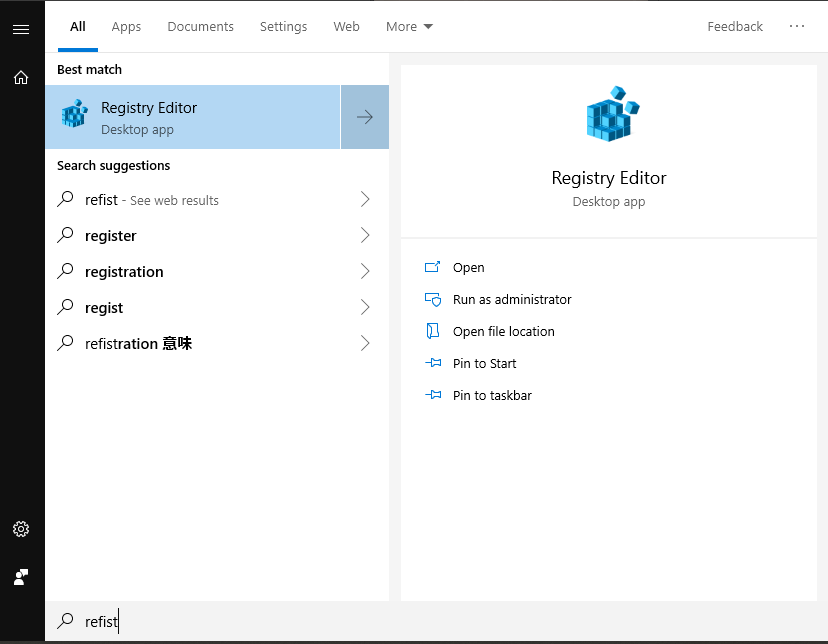This screenshot has width=828, height=644.
Task: Expand Registry Editor result with arrow button
Action: pos(365,117)
